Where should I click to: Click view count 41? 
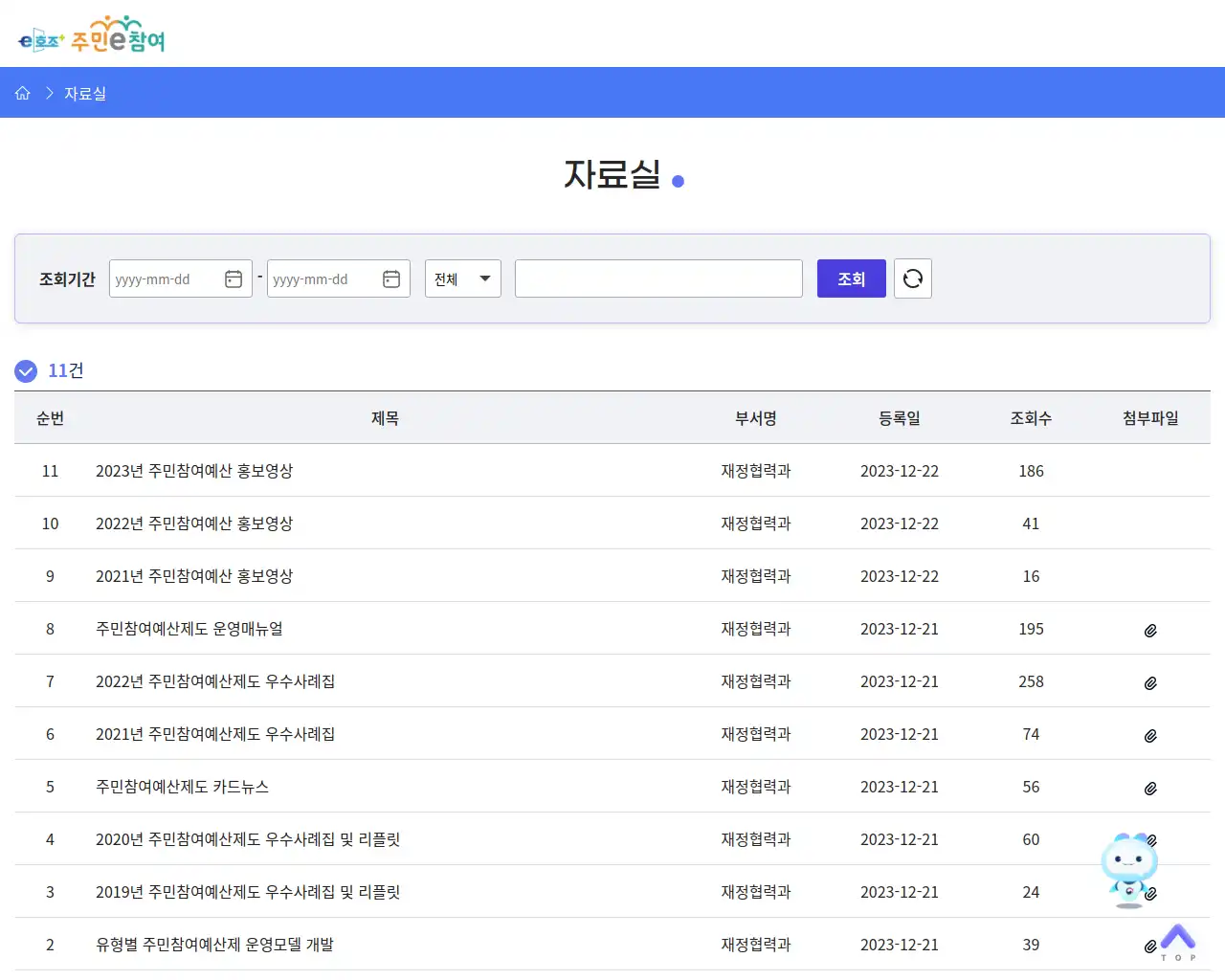pos(1031,523)
